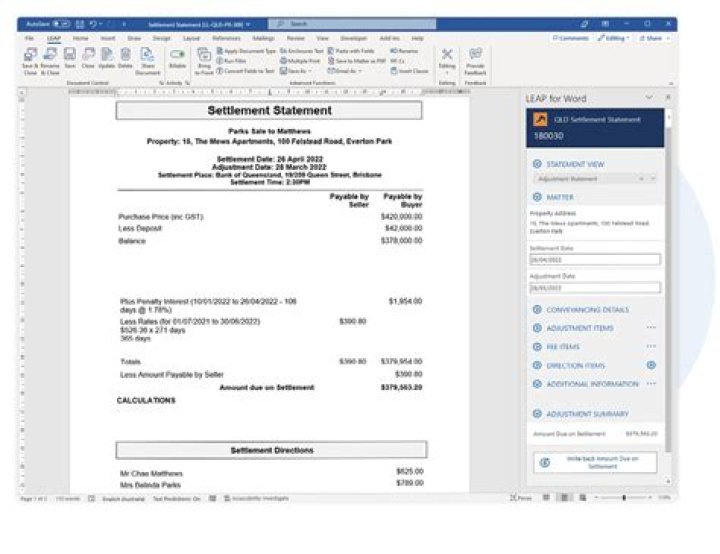
Task: Open the Share Document ribbon icon
Action: [147, 60]
